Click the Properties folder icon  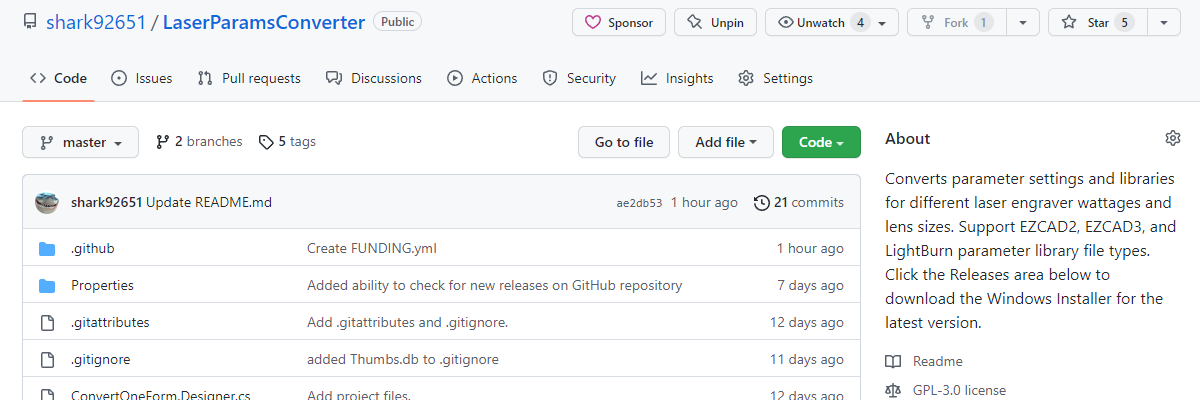47,285
